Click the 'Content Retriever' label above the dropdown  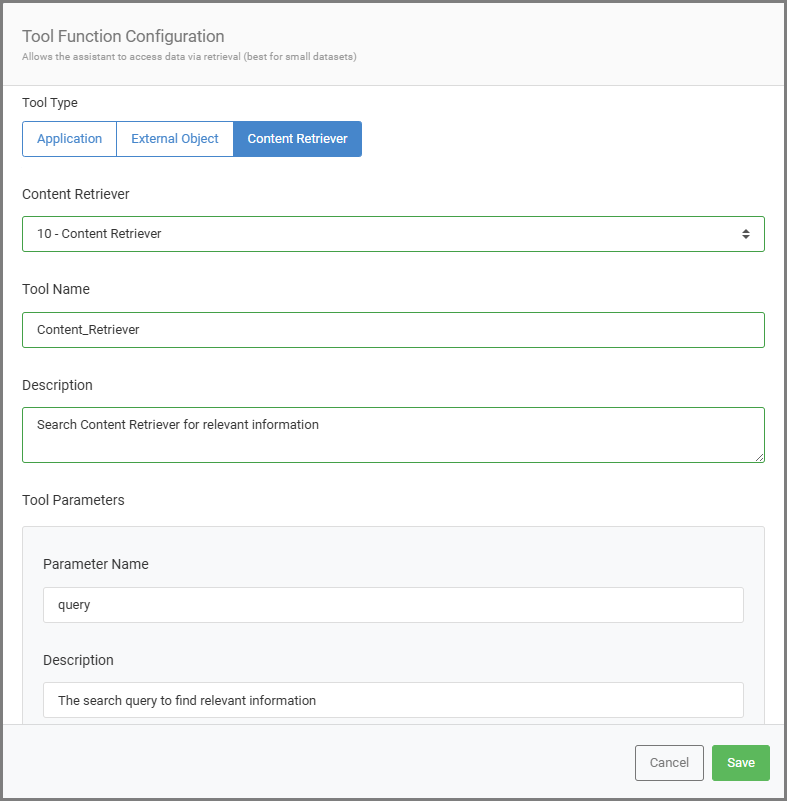76,194
